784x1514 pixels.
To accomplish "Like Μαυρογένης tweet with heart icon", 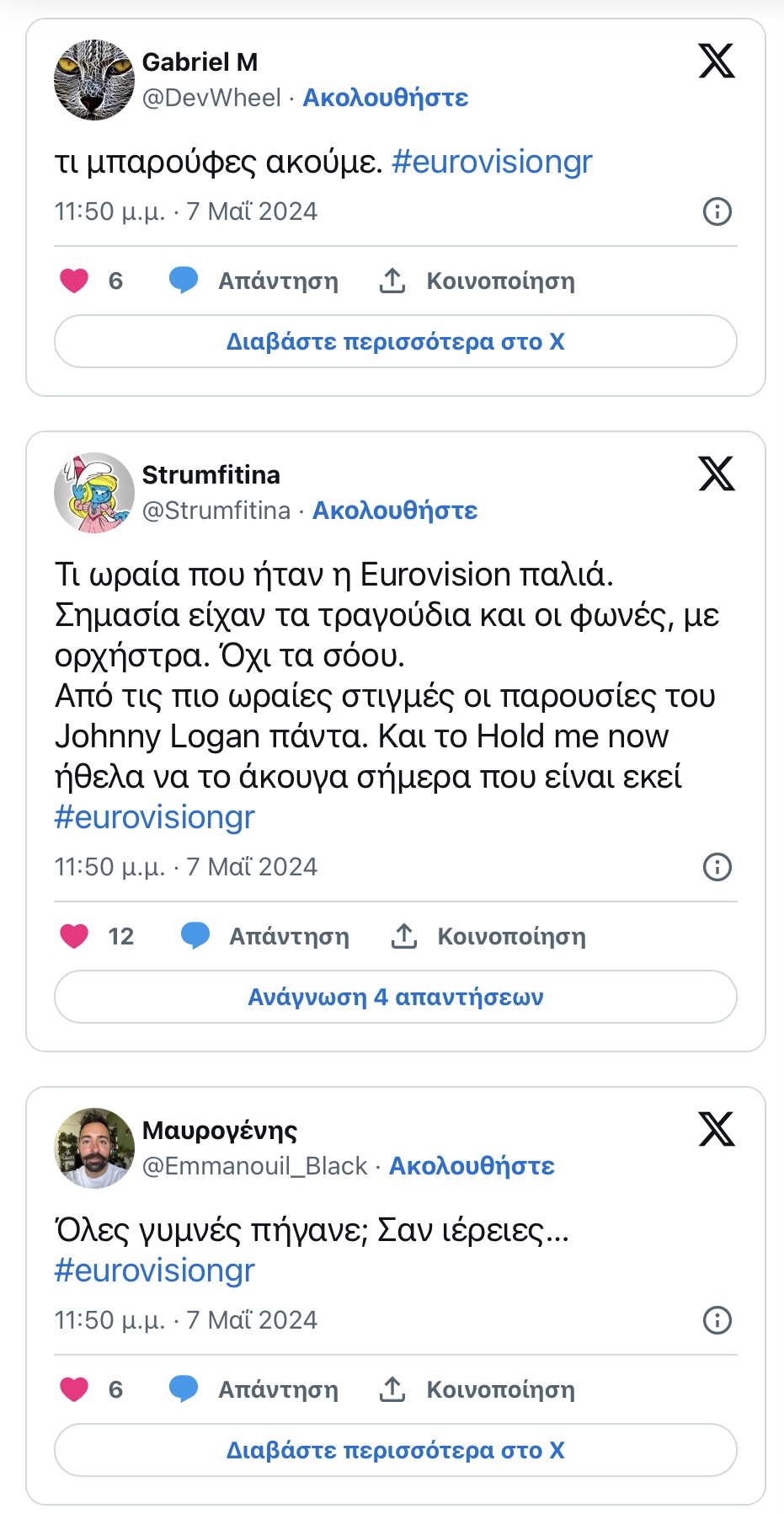I will (x=74, y=1389).
